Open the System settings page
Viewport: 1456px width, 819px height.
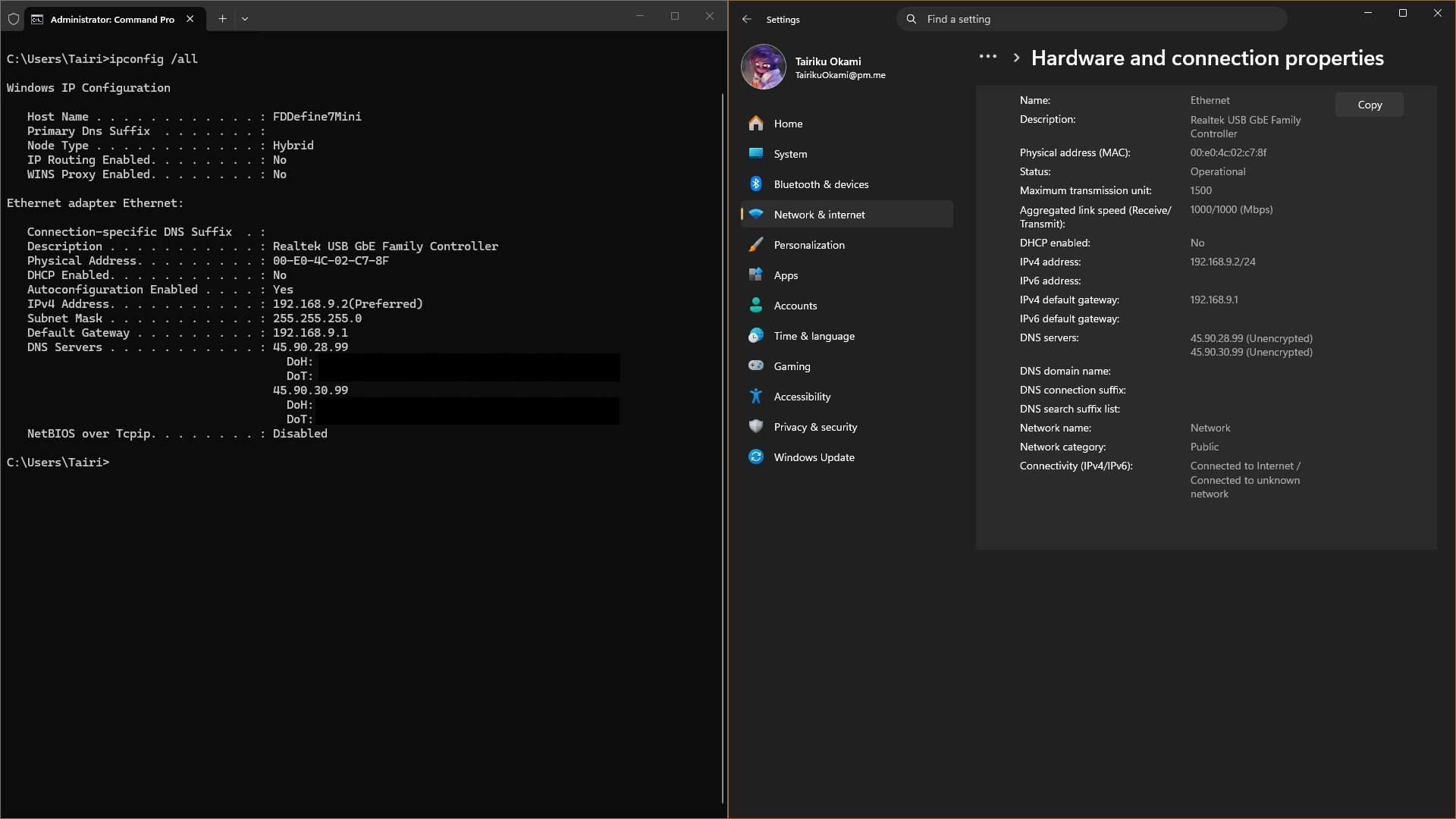click(x=846, y=154)
